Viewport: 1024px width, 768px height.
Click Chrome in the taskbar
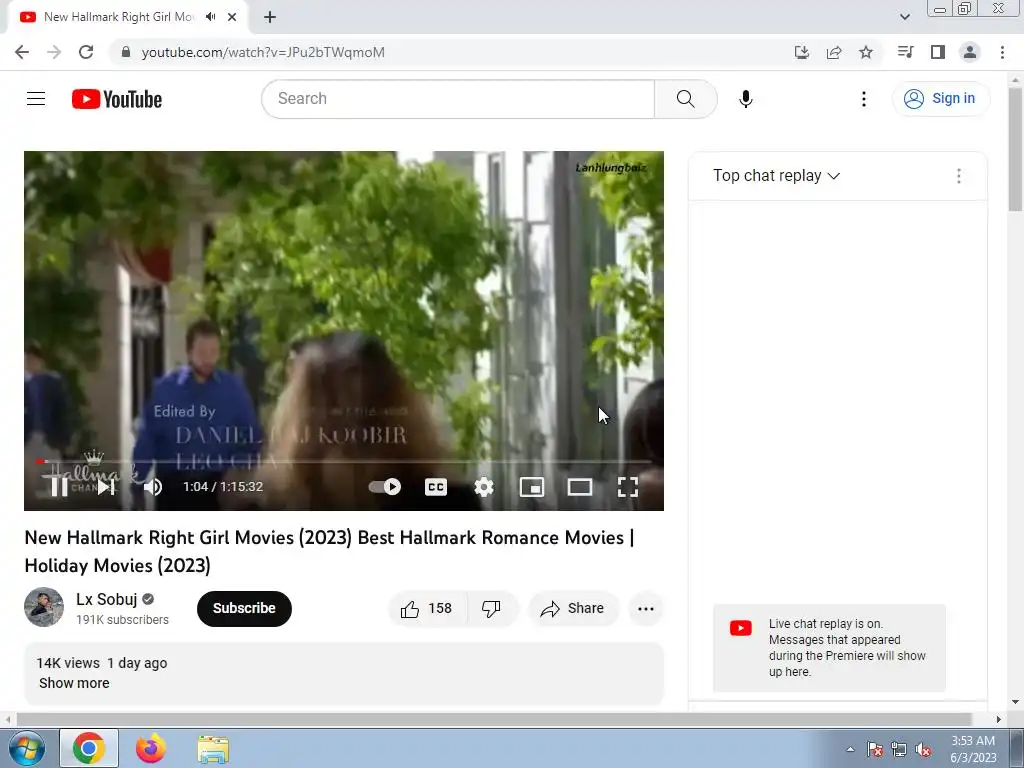pos(89,748)
